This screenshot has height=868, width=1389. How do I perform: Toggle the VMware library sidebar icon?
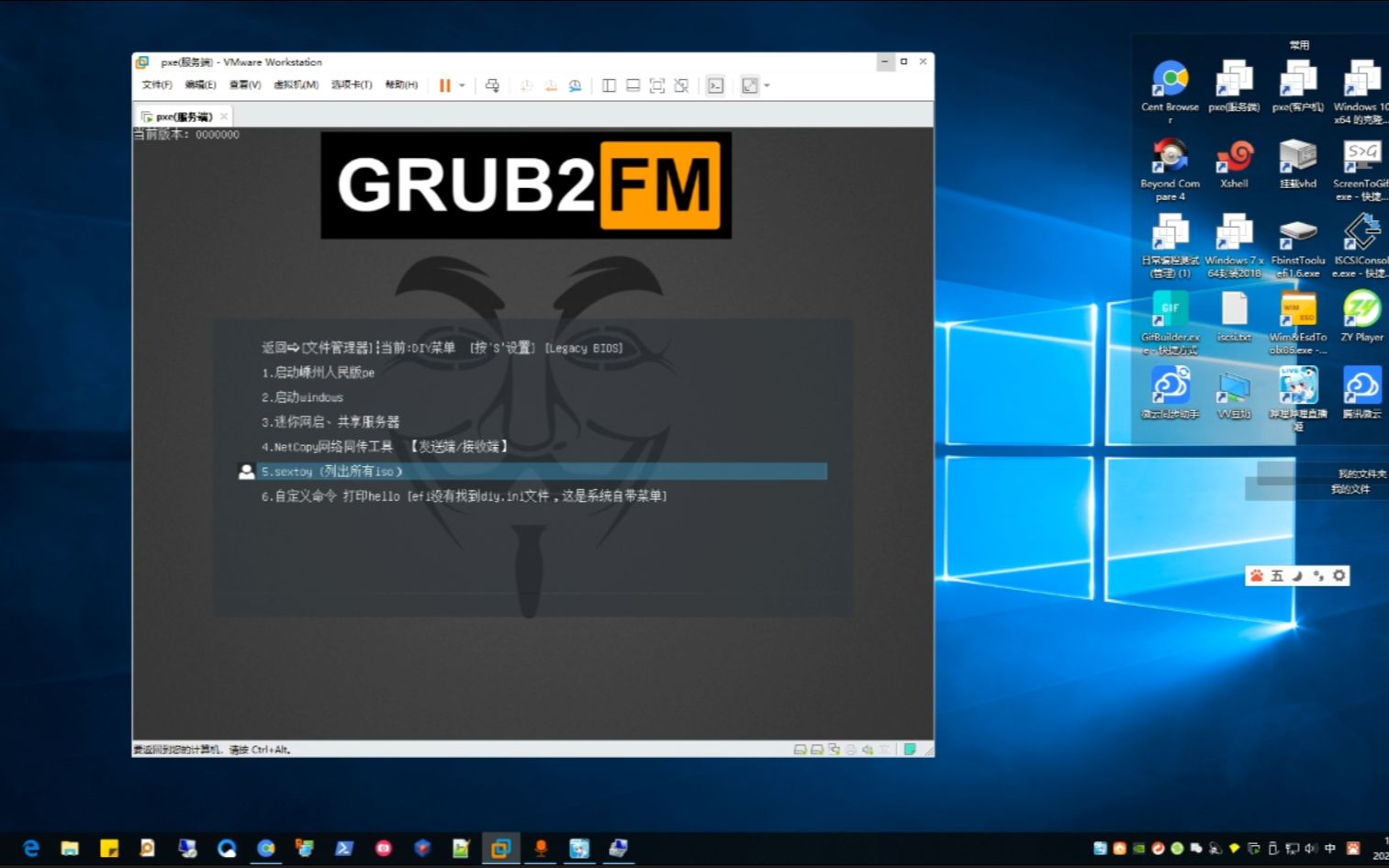click(609, 85)
